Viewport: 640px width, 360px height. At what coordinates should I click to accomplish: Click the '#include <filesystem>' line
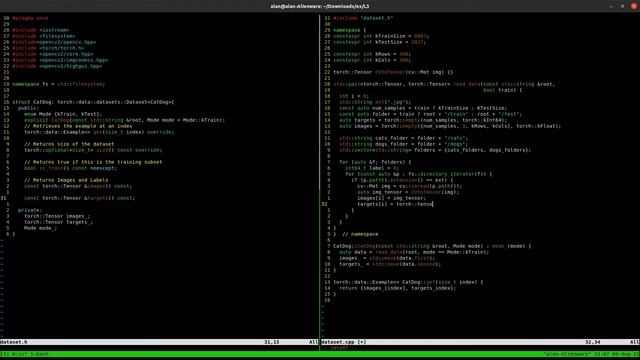pyautogui.click(x=43, y=36)
